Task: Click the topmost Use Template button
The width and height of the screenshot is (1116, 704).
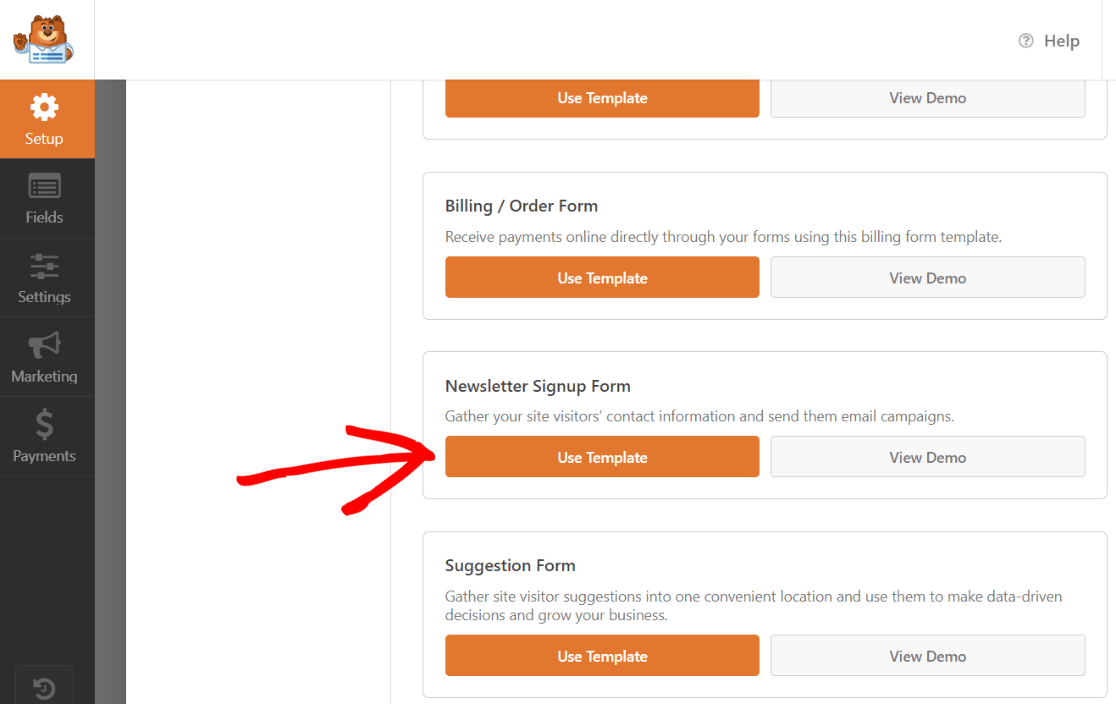Action: [x=602, y=98]
